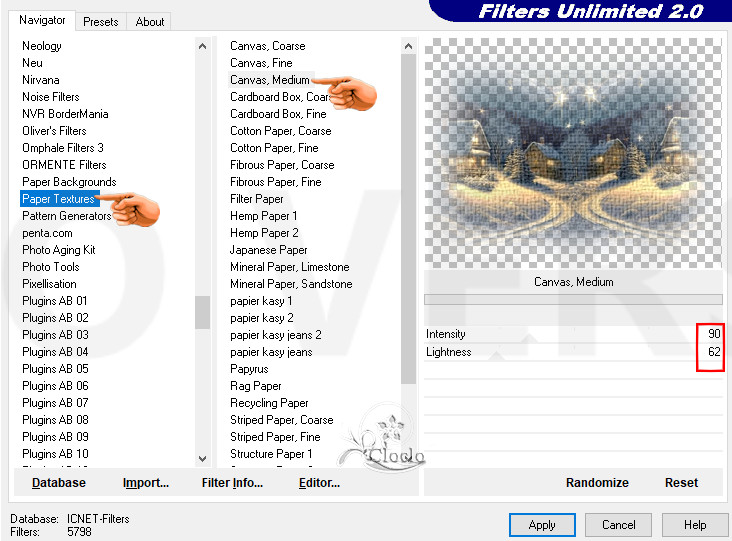Open the filter Editor
The height and width of the screenshot is (541, 732).
point(319,483)
